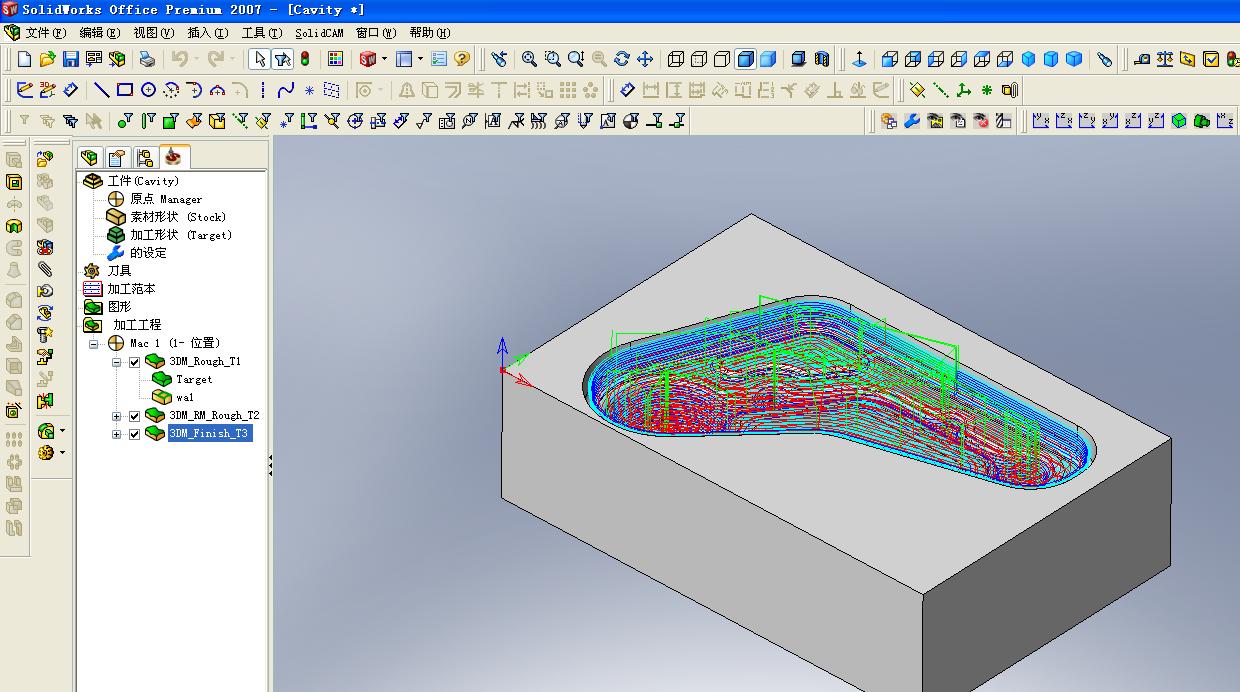Open the 文件 (File) menu

(45, 33)
